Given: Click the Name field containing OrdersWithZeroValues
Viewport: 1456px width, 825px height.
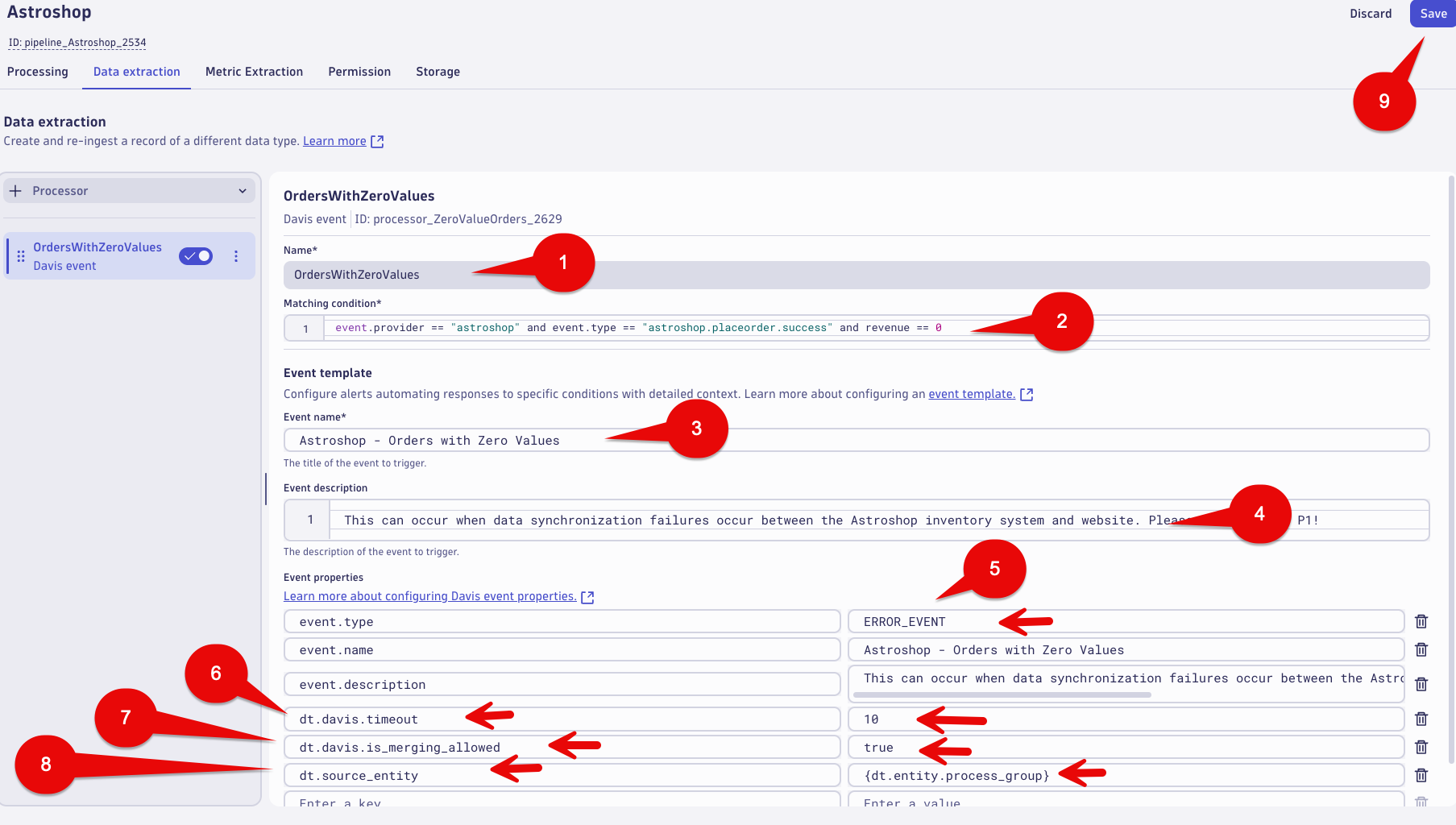Looking at the screenshot, I should coord(857,275).
